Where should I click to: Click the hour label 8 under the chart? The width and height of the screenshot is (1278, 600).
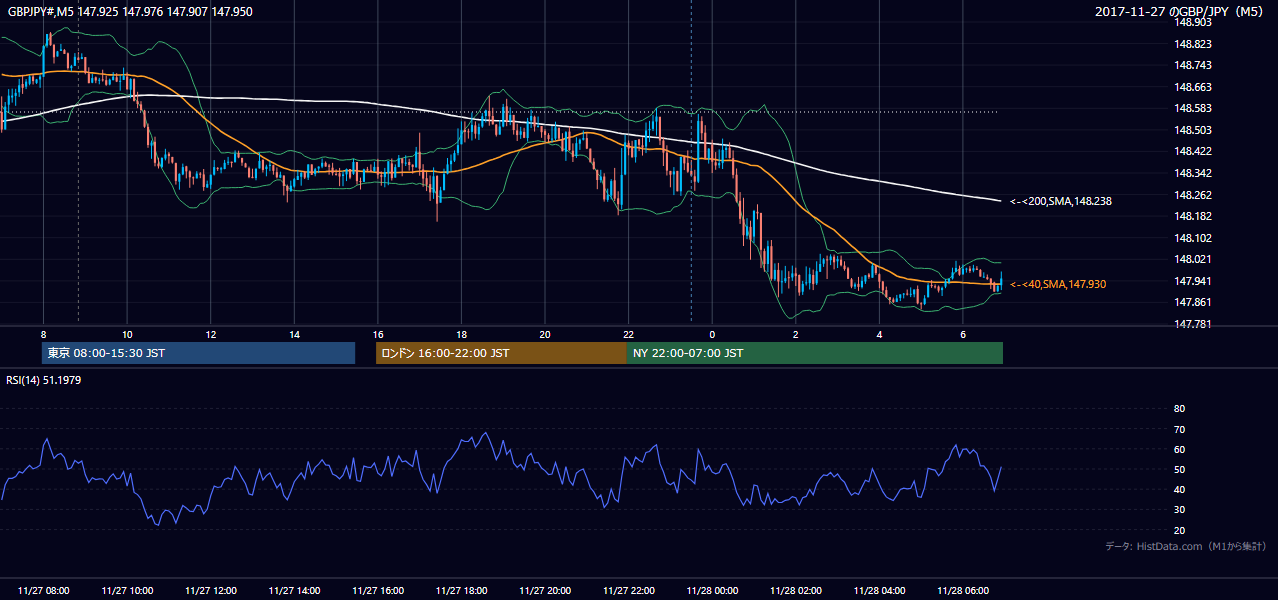43,334
